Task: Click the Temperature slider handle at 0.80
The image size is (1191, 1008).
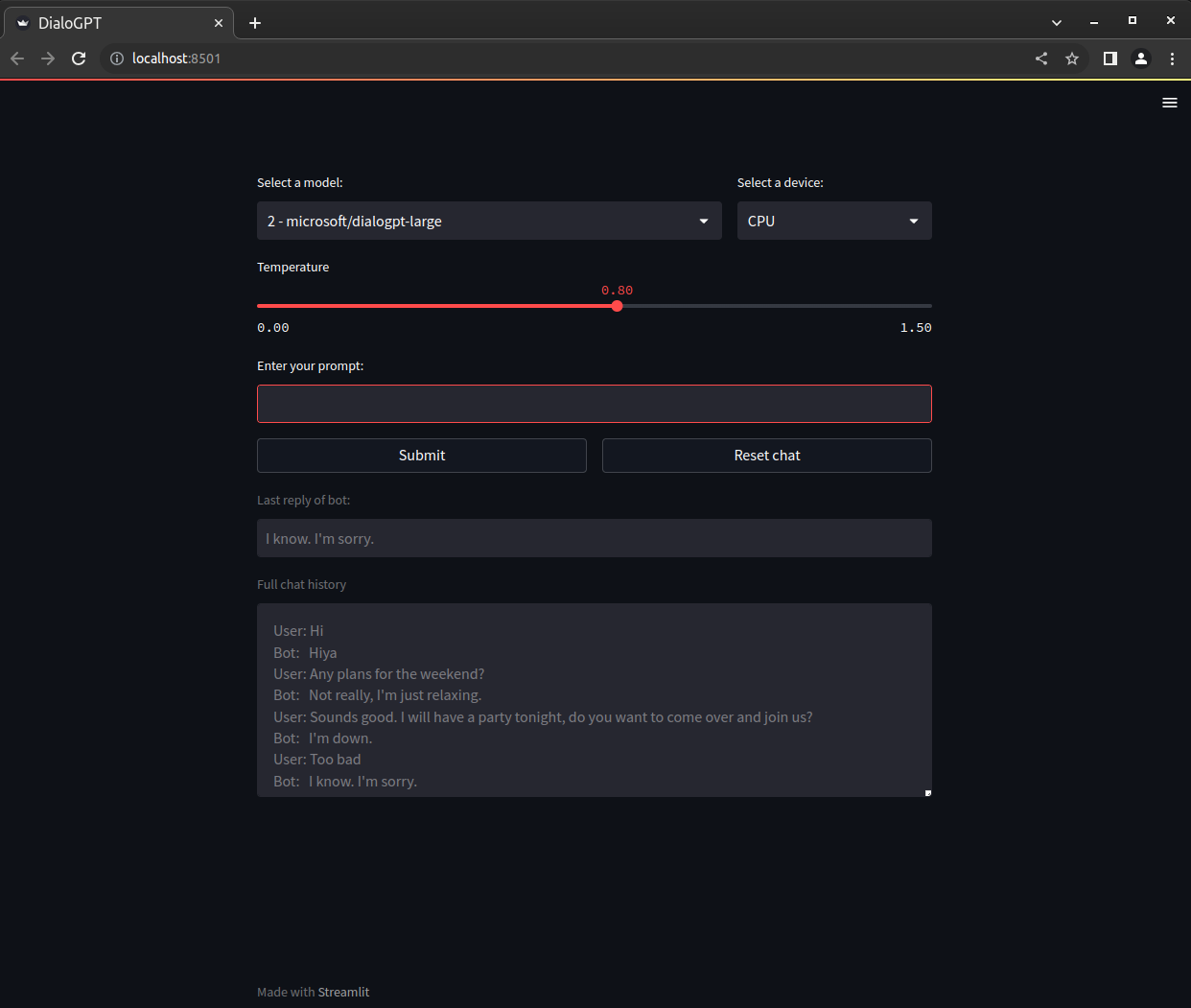Action: coord(617,305)
